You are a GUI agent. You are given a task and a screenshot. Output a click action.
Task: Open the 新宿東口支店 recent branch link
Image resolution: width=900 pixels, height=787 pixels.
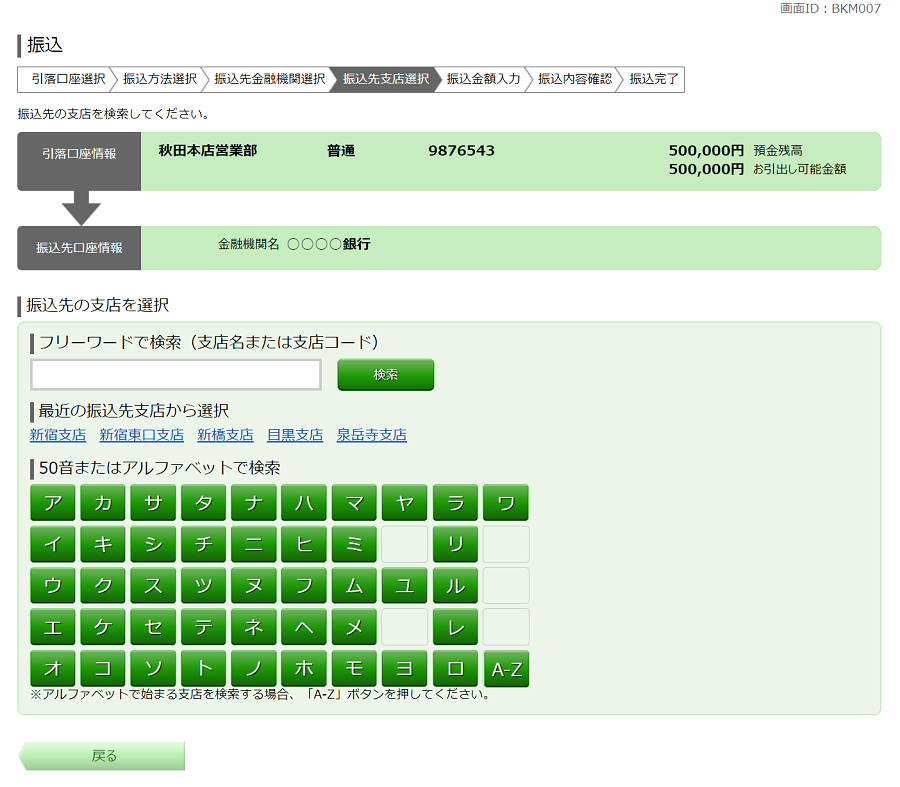click(x=142, y=435)
